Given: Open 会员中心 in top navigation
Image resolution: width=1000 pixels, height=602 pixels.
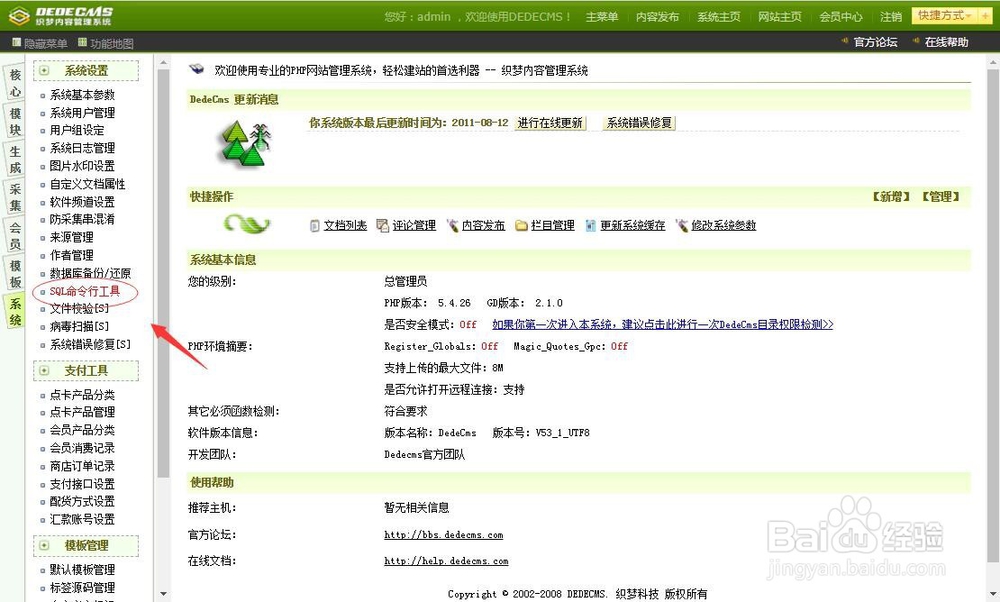Looking at the screenshot, I should point(841,17).
